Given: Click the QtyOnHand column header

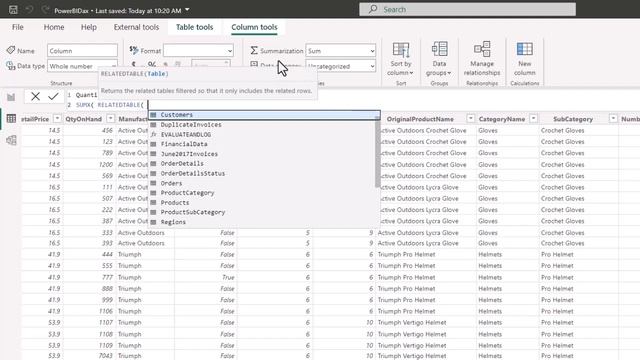Looking at the screenshot, I should (x=83, y=119).
